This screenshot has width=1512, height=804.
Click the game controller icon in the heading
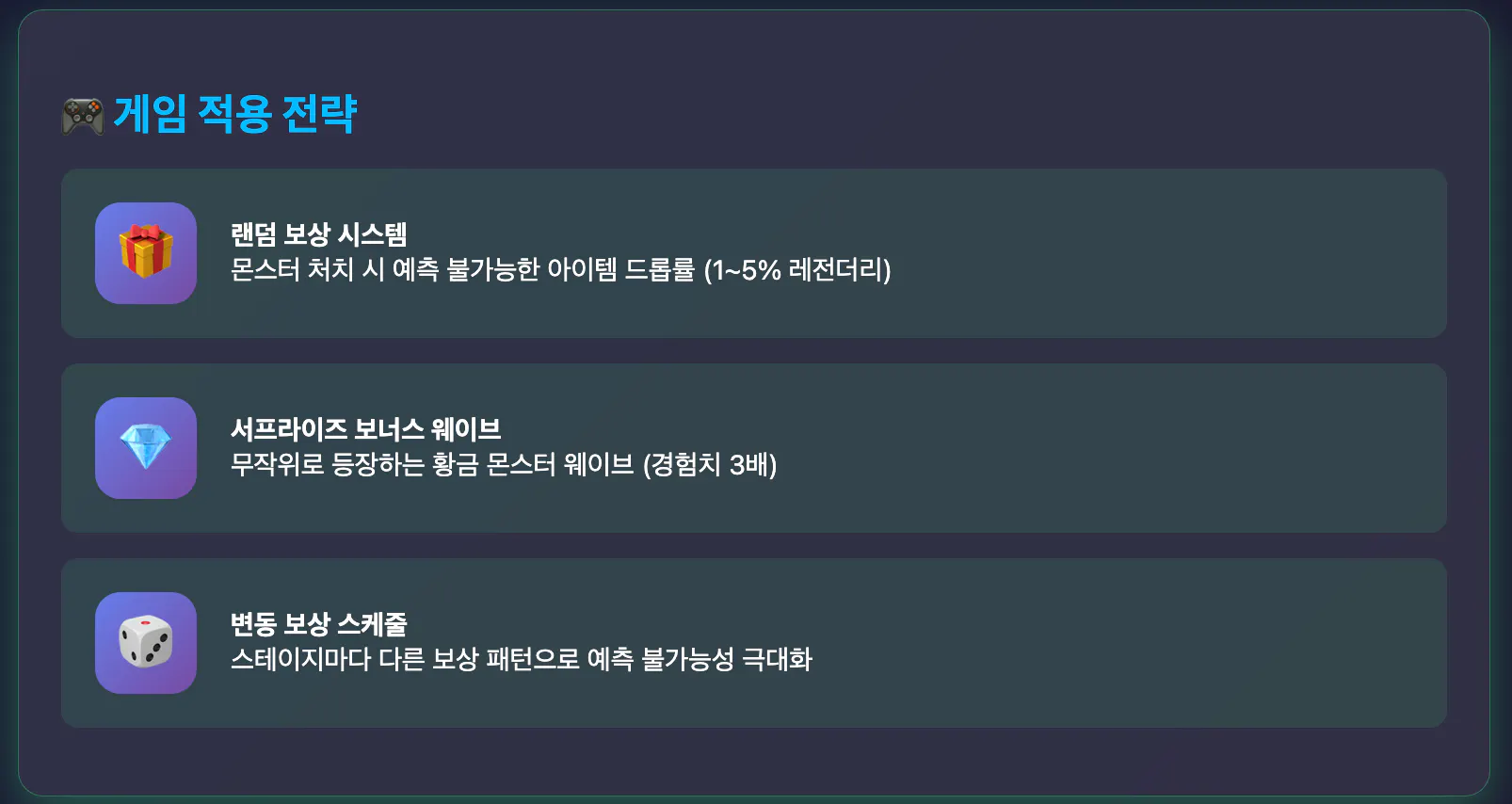[x=83, y=116]
